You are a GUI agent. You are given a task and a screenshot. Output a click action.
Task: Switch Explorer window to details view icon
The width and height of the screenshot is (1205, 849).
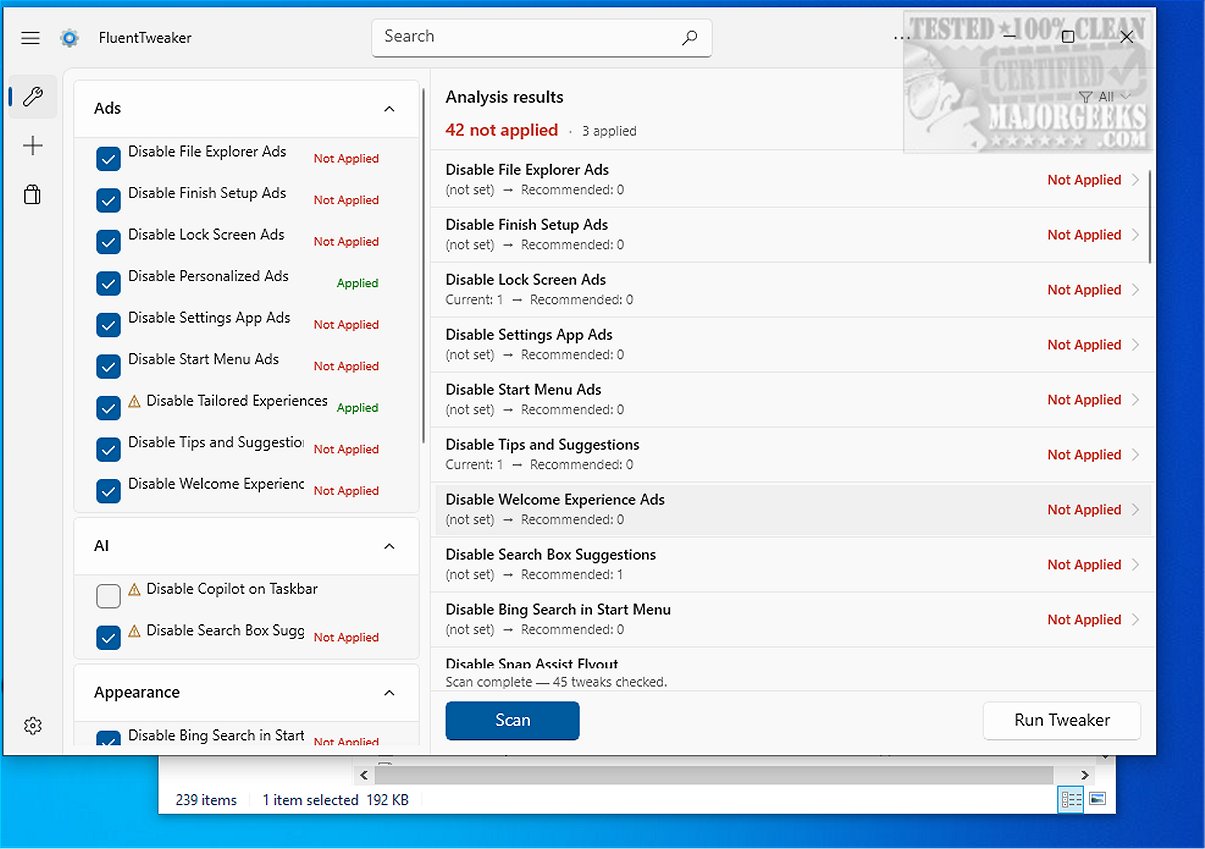[x=1071, y=799]
